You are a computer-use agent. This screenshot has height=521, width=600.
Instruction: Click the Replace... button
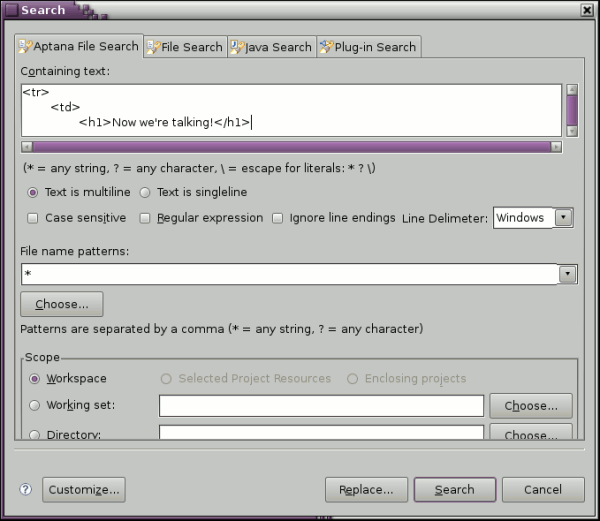pyautogui.click(x=366, y=490)
